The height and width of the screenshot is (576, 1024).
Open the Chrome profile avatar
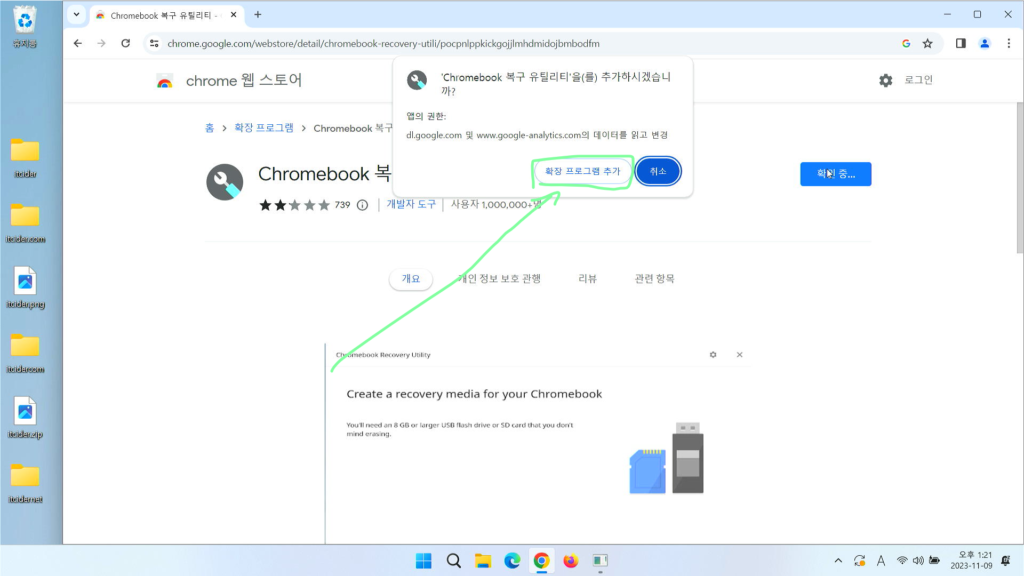click(x=984, y=44)
